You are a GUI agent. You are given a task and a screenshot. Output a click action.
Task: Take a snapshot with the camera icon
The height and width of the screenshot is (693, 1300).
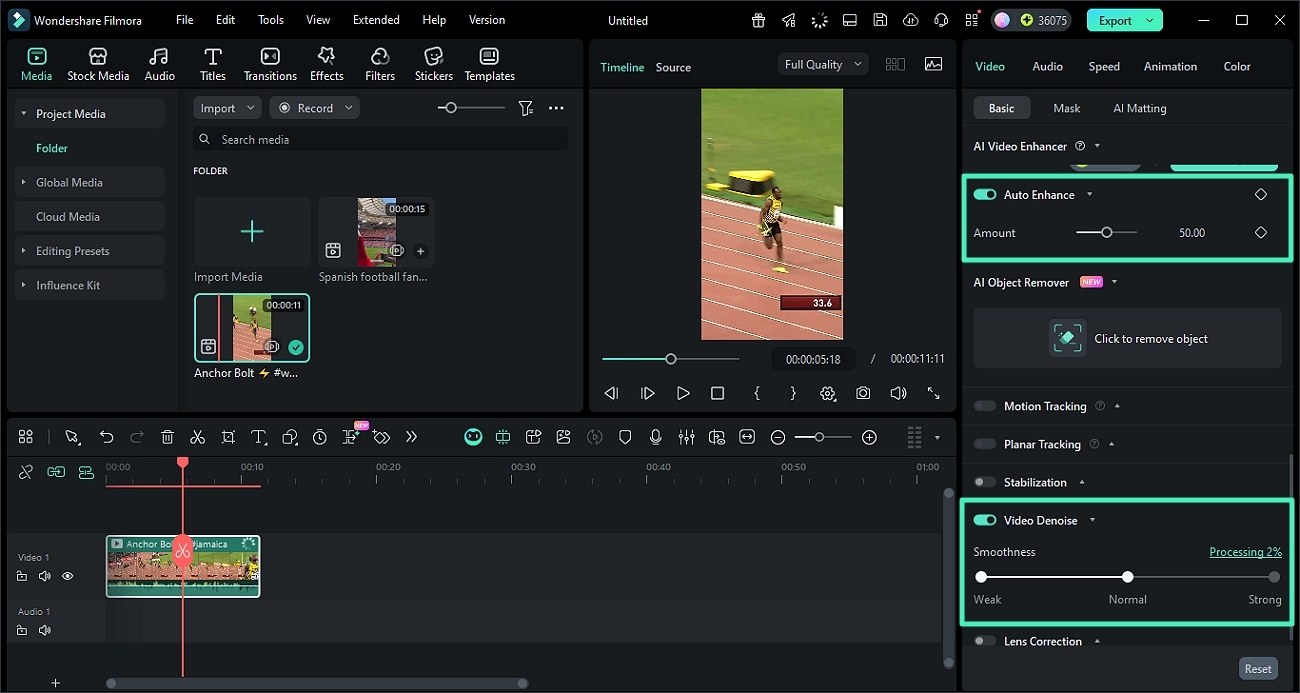pos(862,394)
